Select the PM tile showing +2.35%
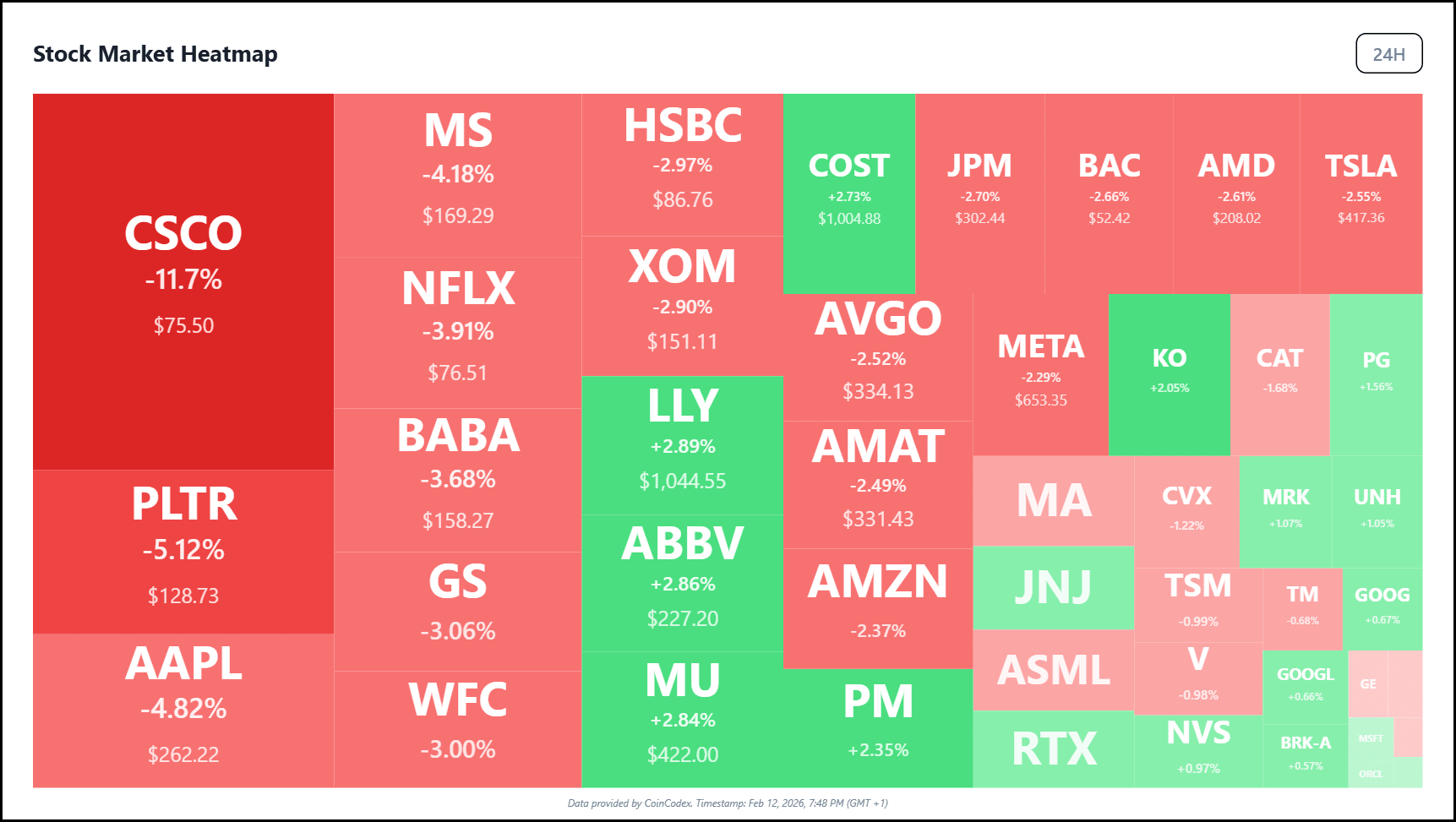 878,727
